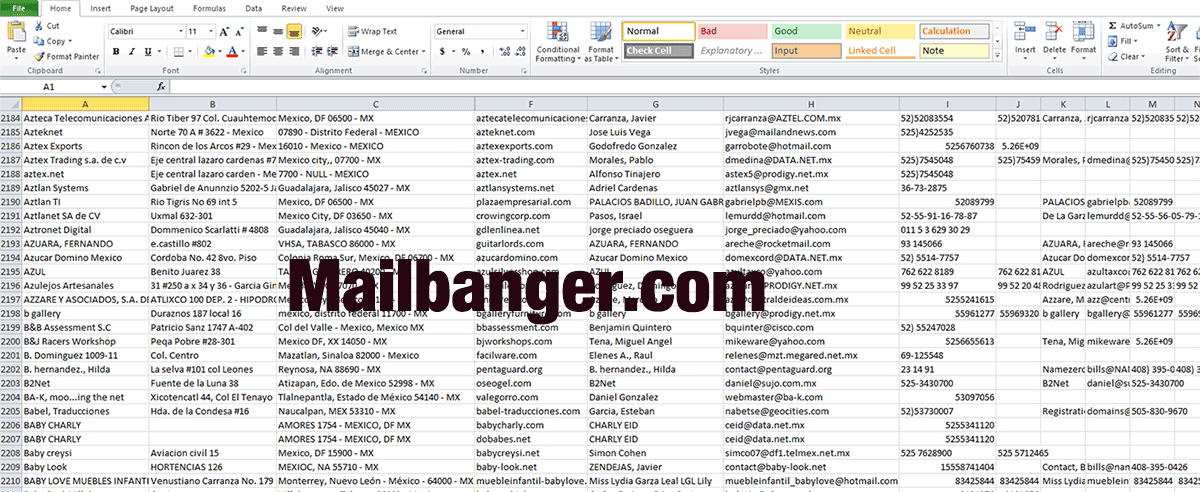Click the Delete cells button
This screenshot has width=1200, height=492.
click(1055, 39)
